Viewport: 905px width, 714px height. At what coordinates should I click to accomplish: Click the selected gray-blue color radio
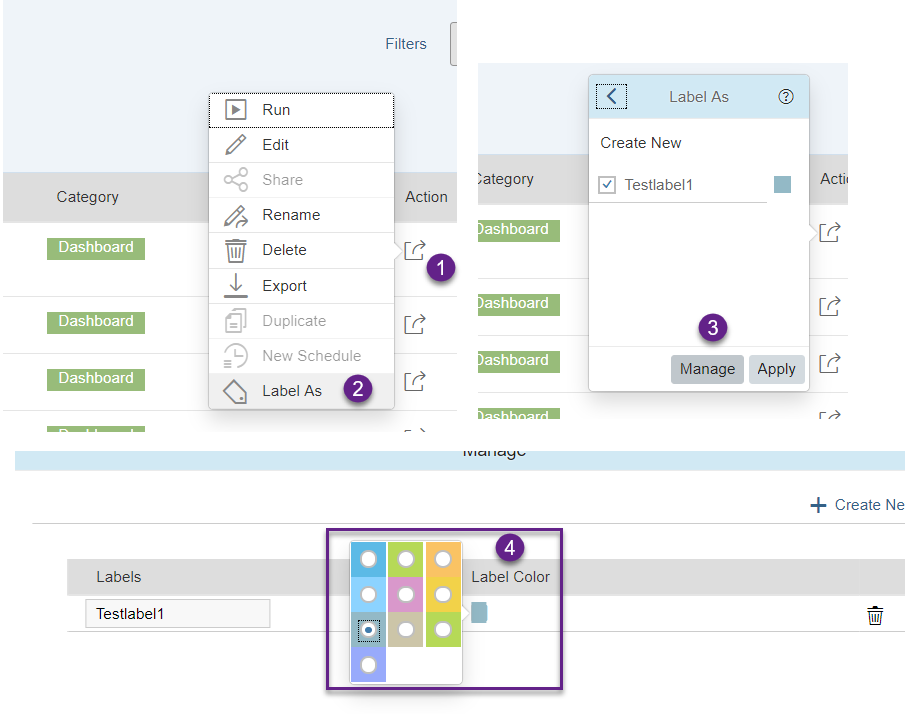[x=368, y=630]
